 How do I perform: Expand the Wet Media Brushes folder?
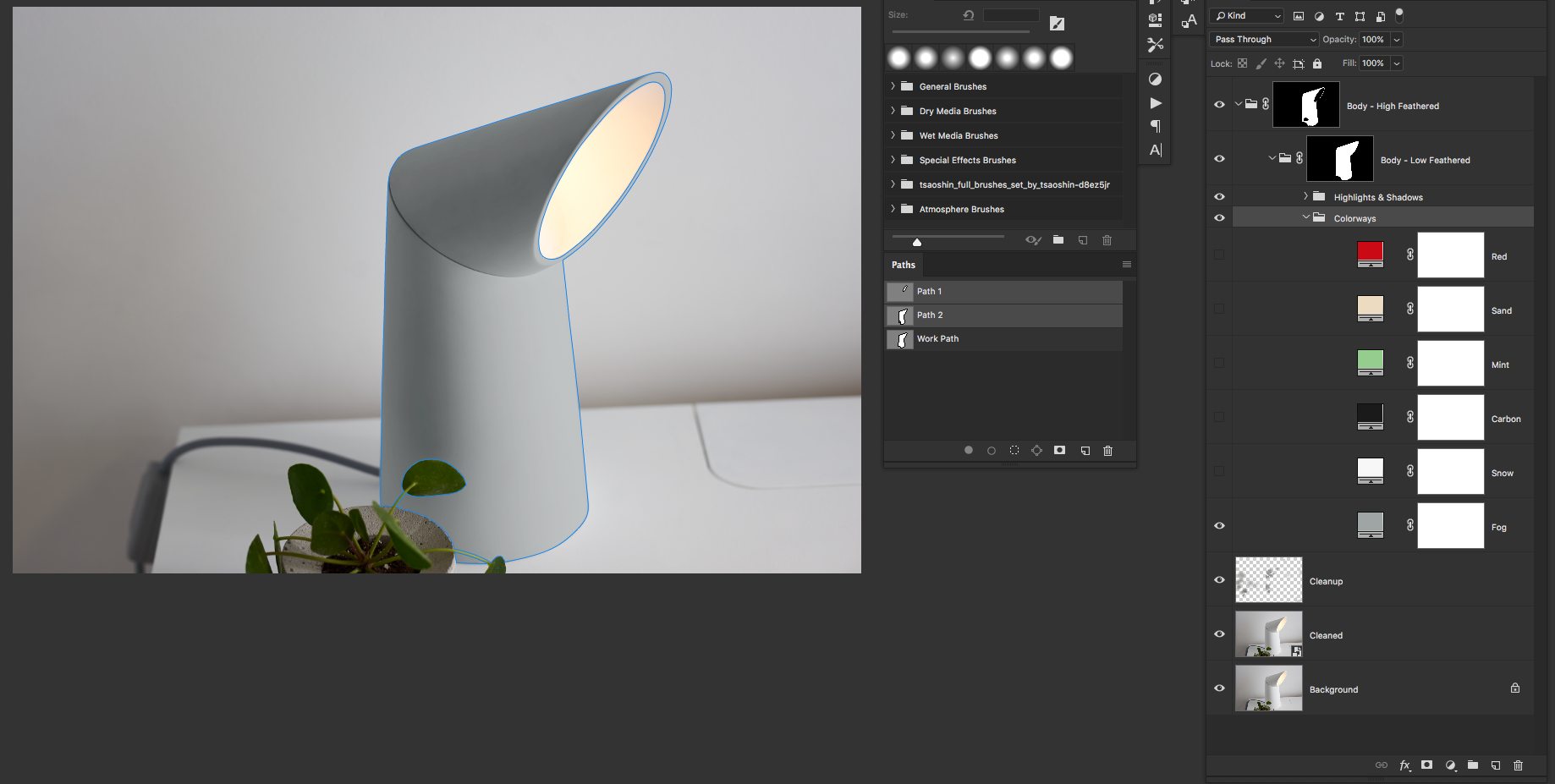tap(893, 135)
